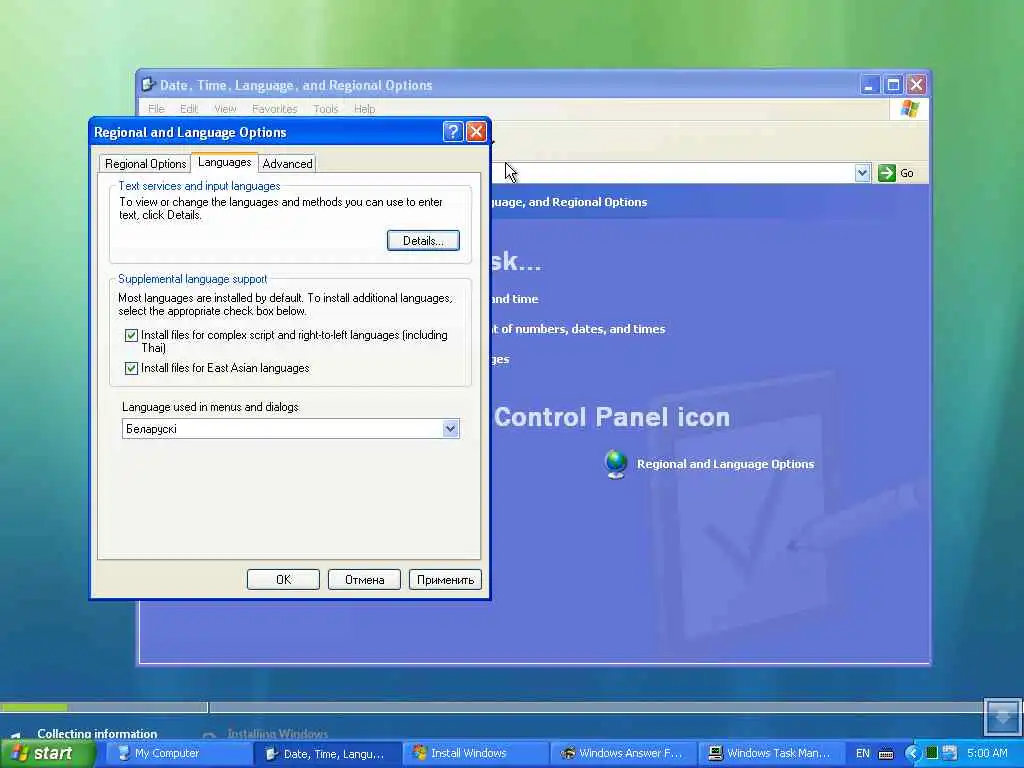Click the Details... button
This screenshot has height=768, width=1024.
click(x=423, y=240)
